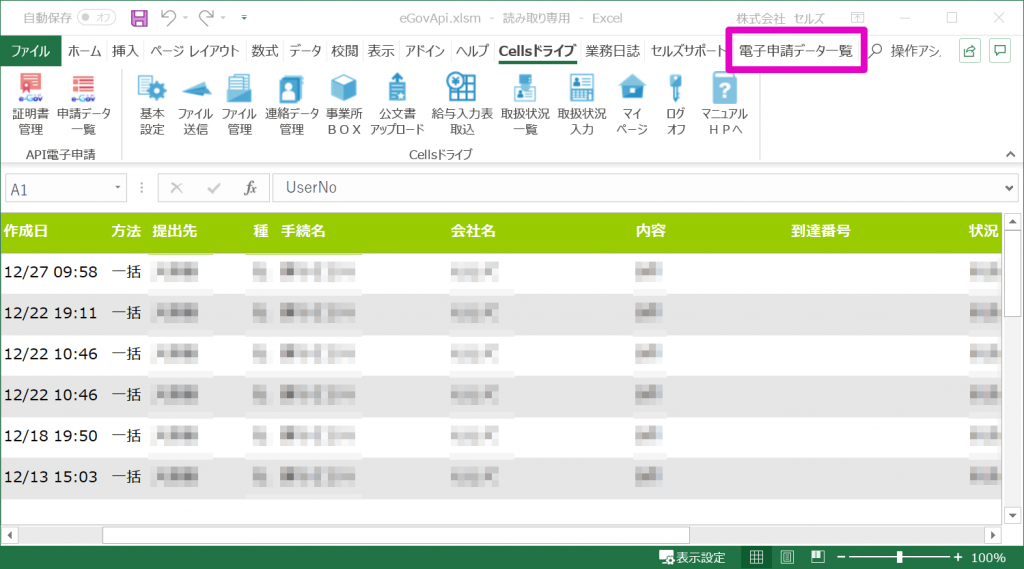
Task: Click the 操作アシスト search icon
Action: pyautogui.click(x=876, y=51)
